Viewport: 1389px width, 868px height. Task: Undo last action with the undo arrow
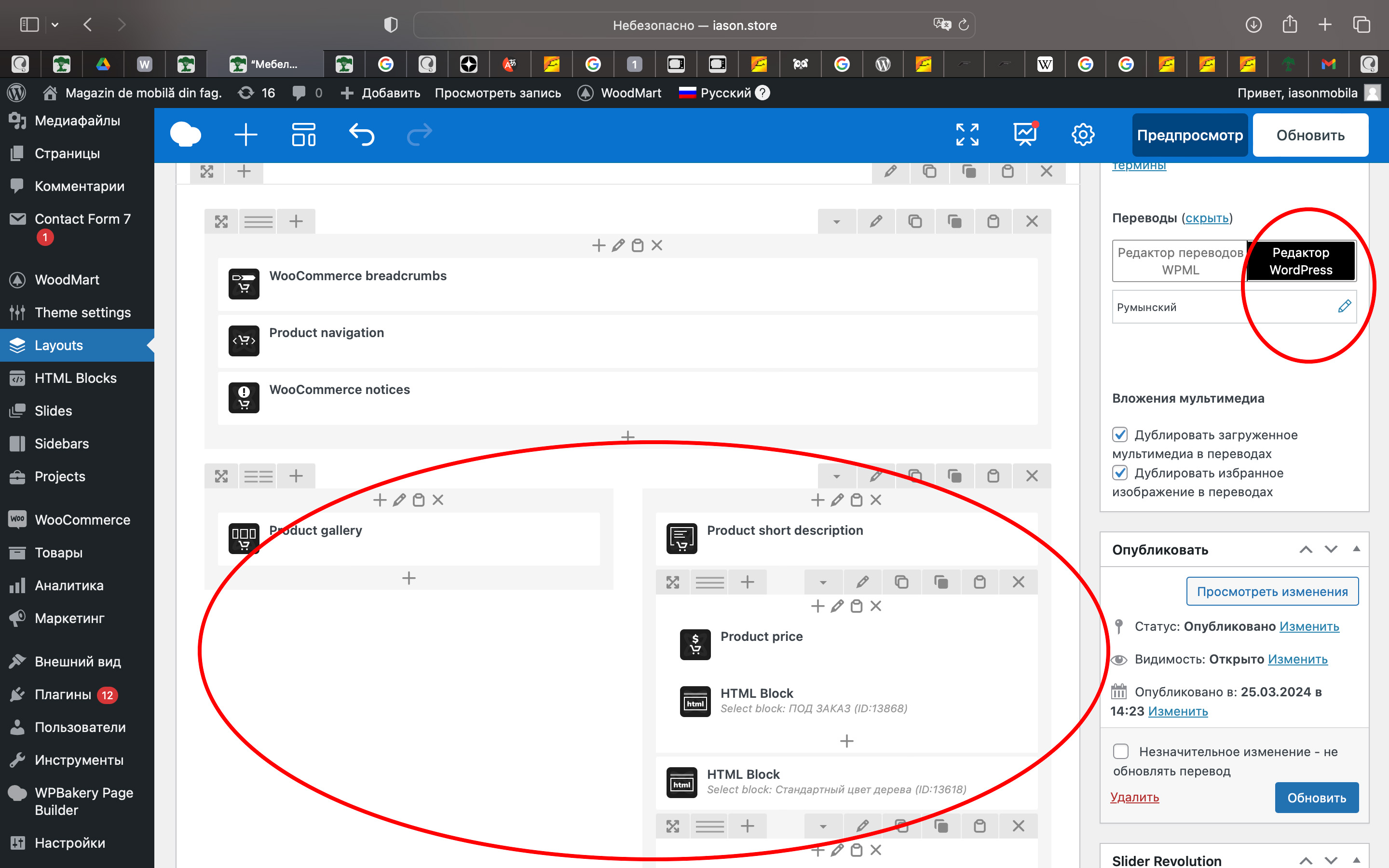pos(362,135)
